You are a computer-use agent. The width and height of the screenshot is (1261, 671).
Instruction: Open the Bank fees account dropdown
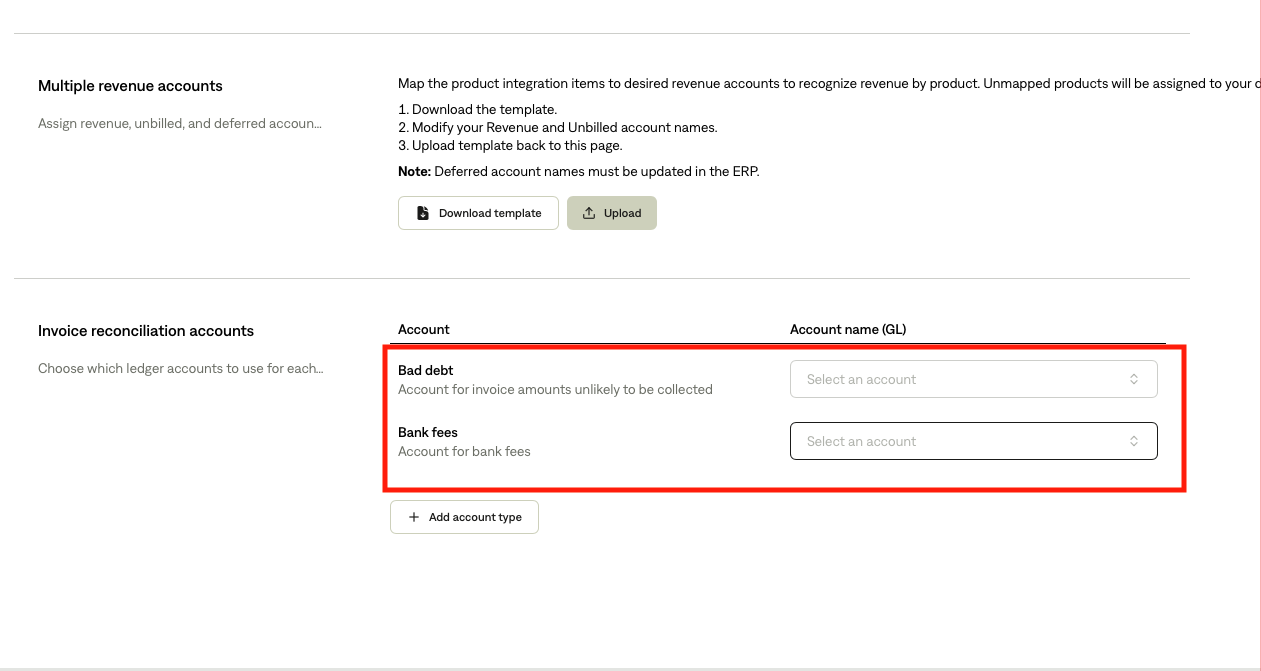[973, 440]
